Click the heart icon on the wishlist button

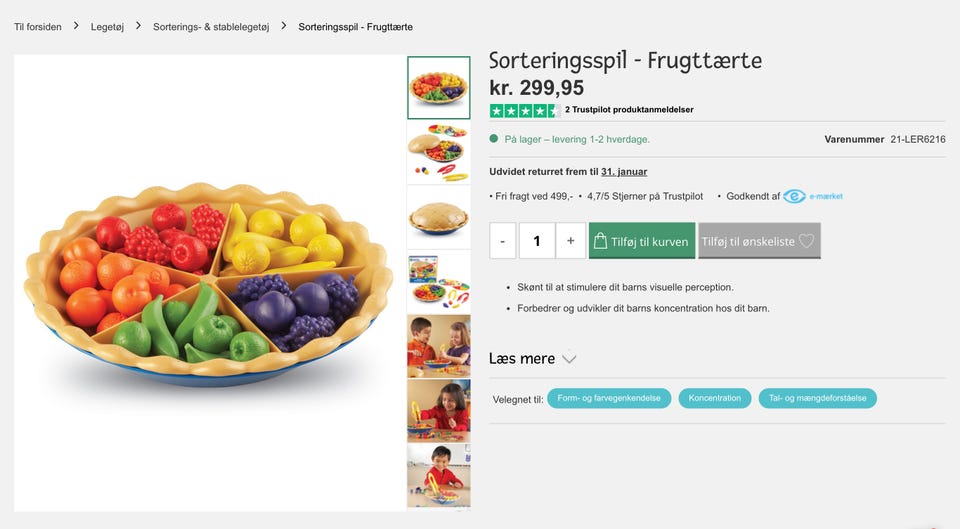(x=806, y=241)
